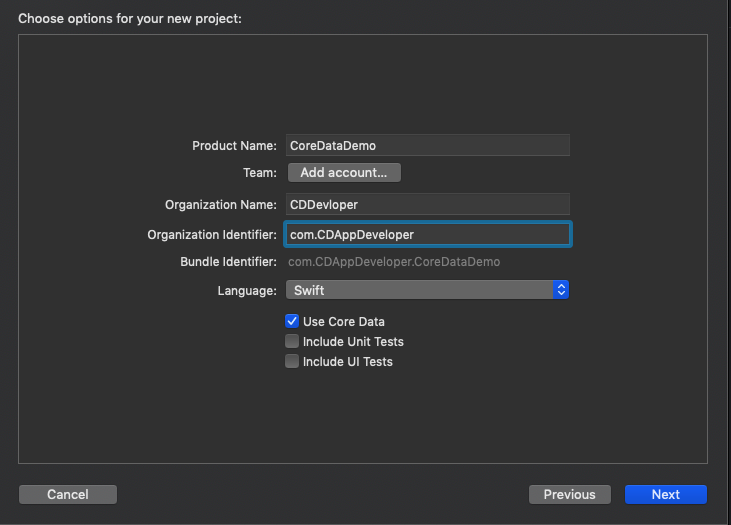Enable the Include Unit Tests checkbox
Image resolution: width=731 pixels, height=525 pixels.
pyautogui.click(x=293, y=341)
